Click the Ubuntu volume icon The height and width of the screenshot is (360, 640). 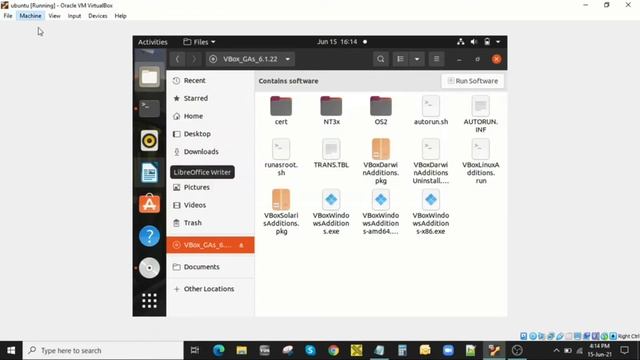473,42
